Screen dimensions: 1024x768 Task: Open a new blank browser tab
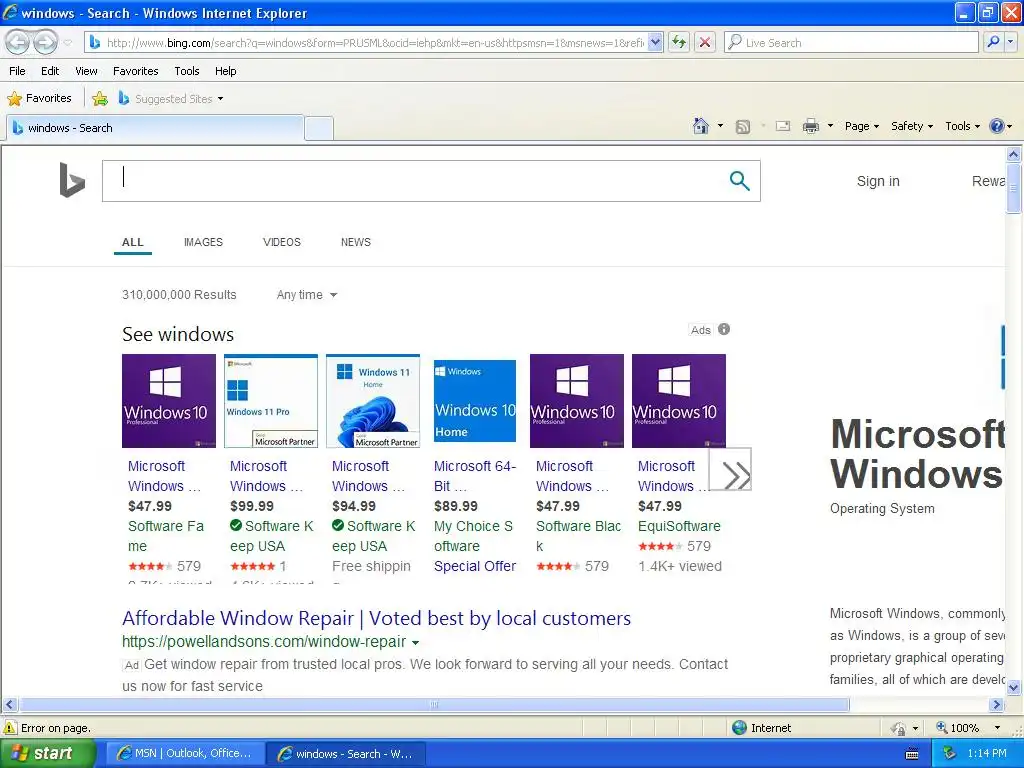pyautogui.click(x=319, y=128)
